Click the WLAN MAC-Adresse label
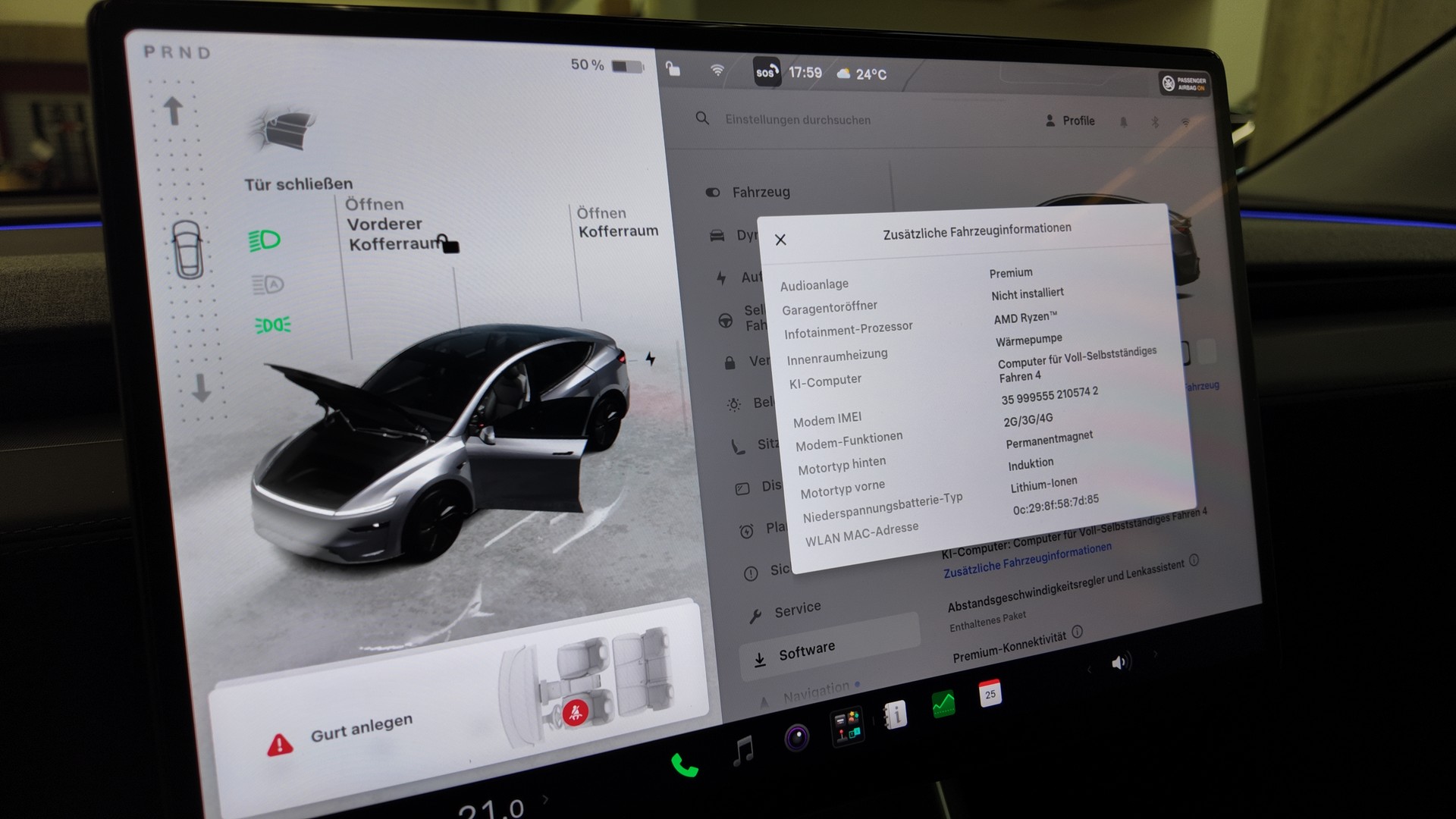The height and width of the screenshot is (819, 1456). pyautogui.click(x=861, y=534)
